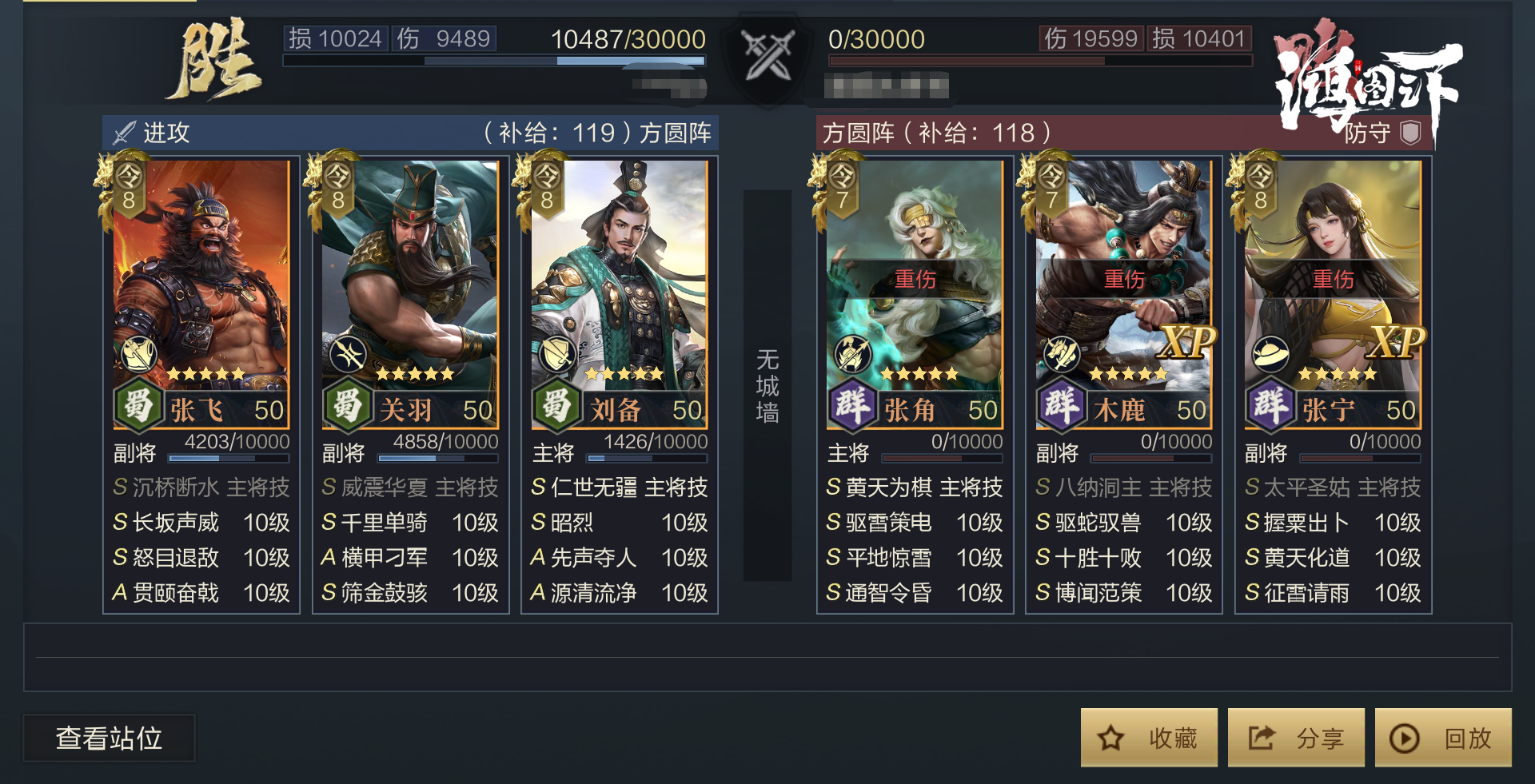Click the 群 faction badge on 张角
Image resolution: width=1535 pixels, height=784 pixels.
[x=852, y=405]
